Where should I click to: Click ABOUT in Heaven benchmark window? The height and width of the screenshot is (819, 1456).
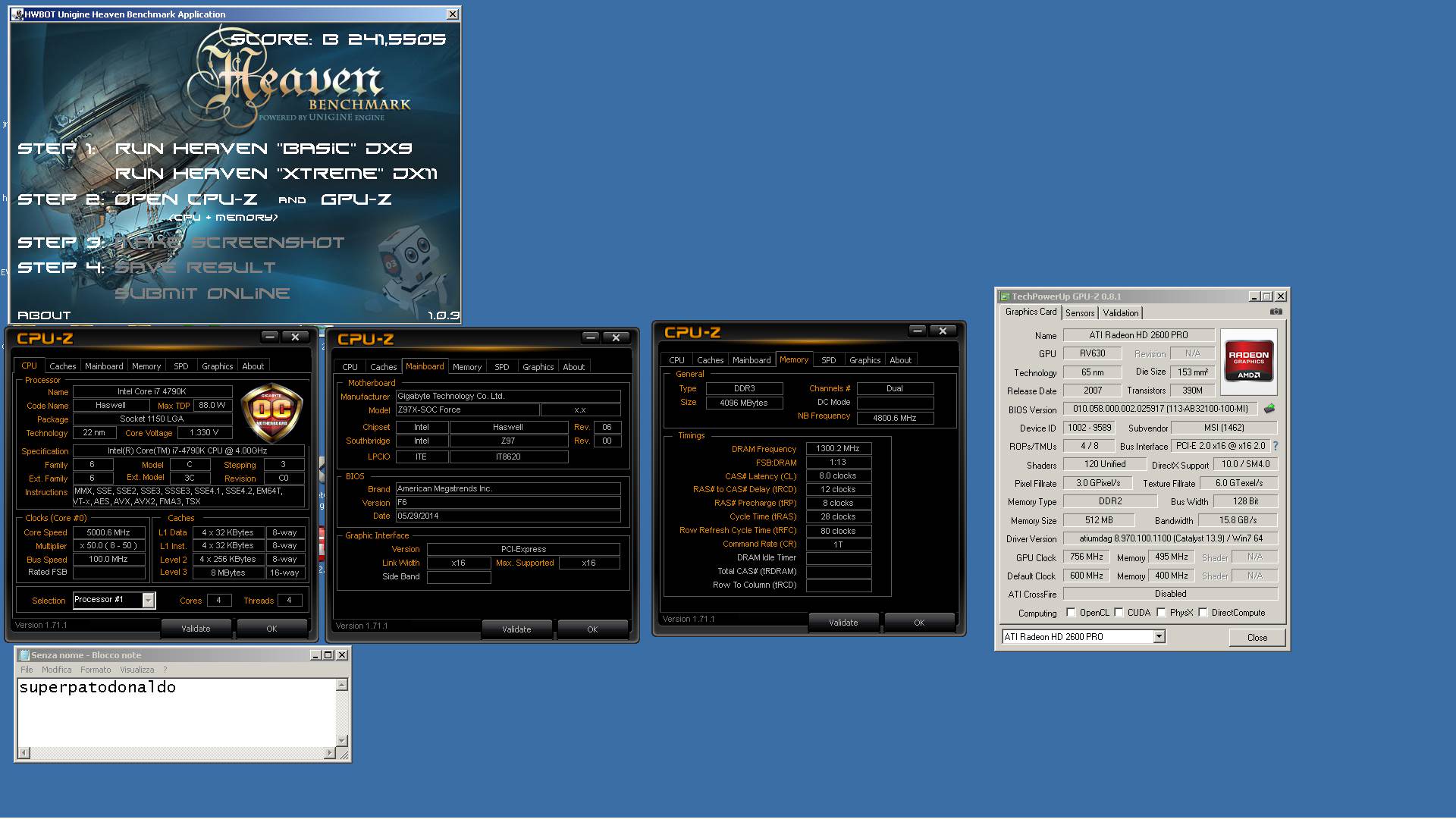(x=44, y=315)
